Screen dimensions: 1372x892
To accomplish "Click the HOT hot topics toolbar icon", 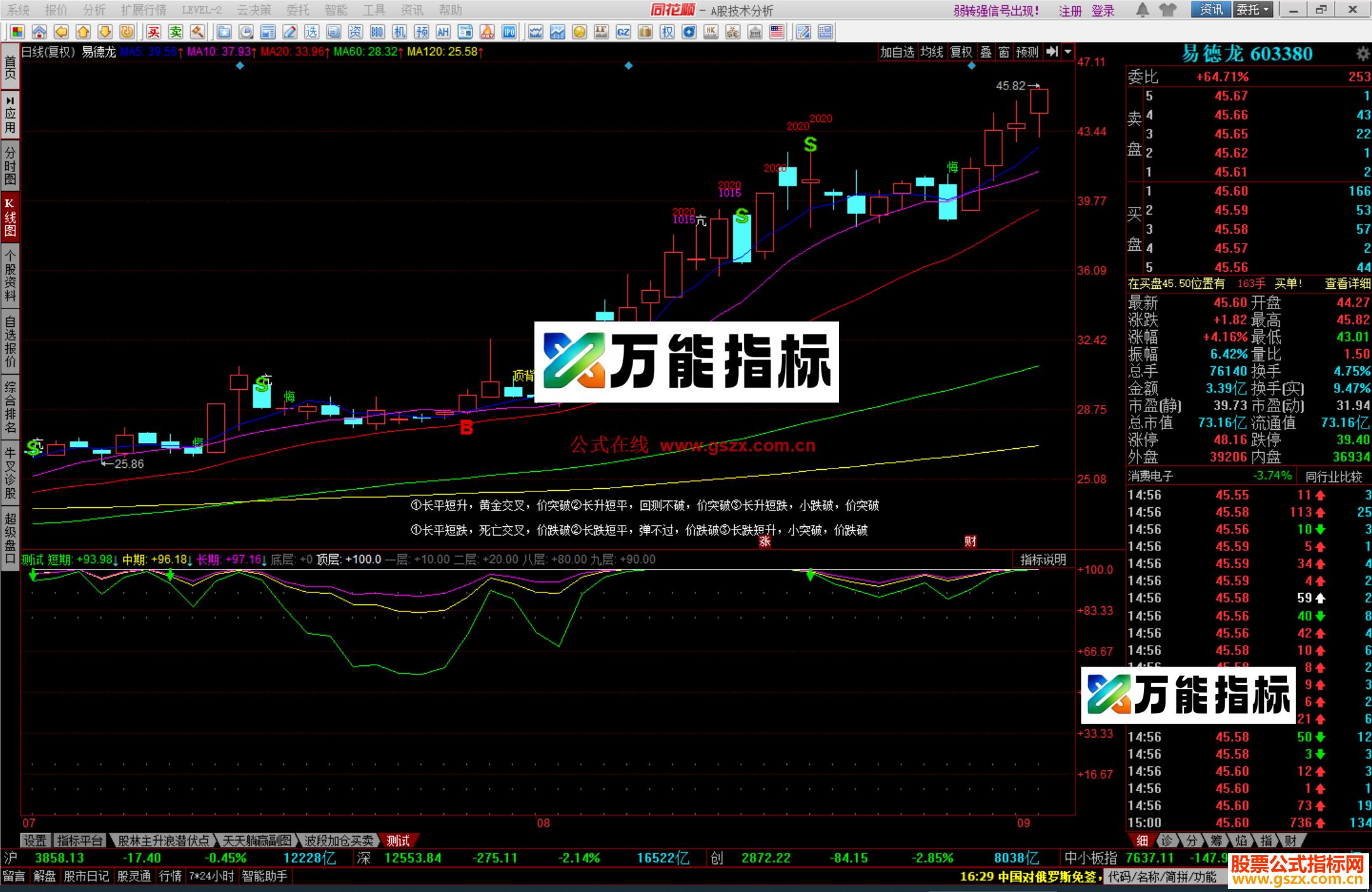I will (486, 32).
